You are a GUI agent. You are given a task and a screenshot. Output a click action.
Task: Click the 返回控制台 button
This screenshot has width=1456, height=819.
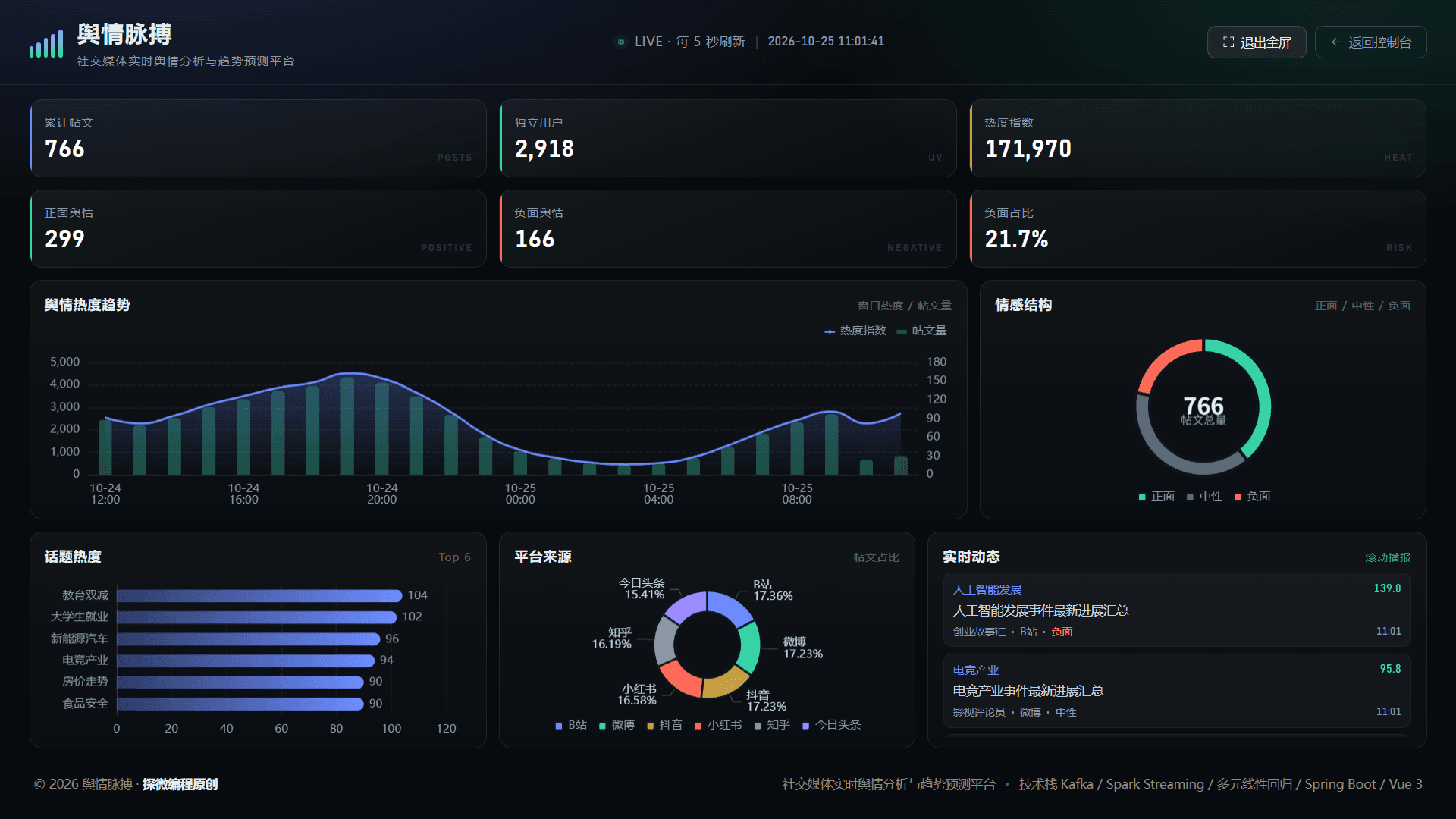pos(1371,42)
